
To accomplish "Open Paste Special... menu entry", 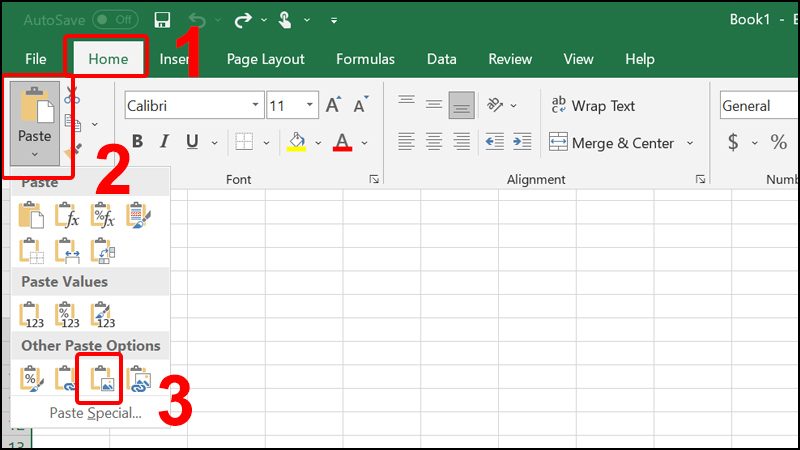I will [x=95, y=412].
